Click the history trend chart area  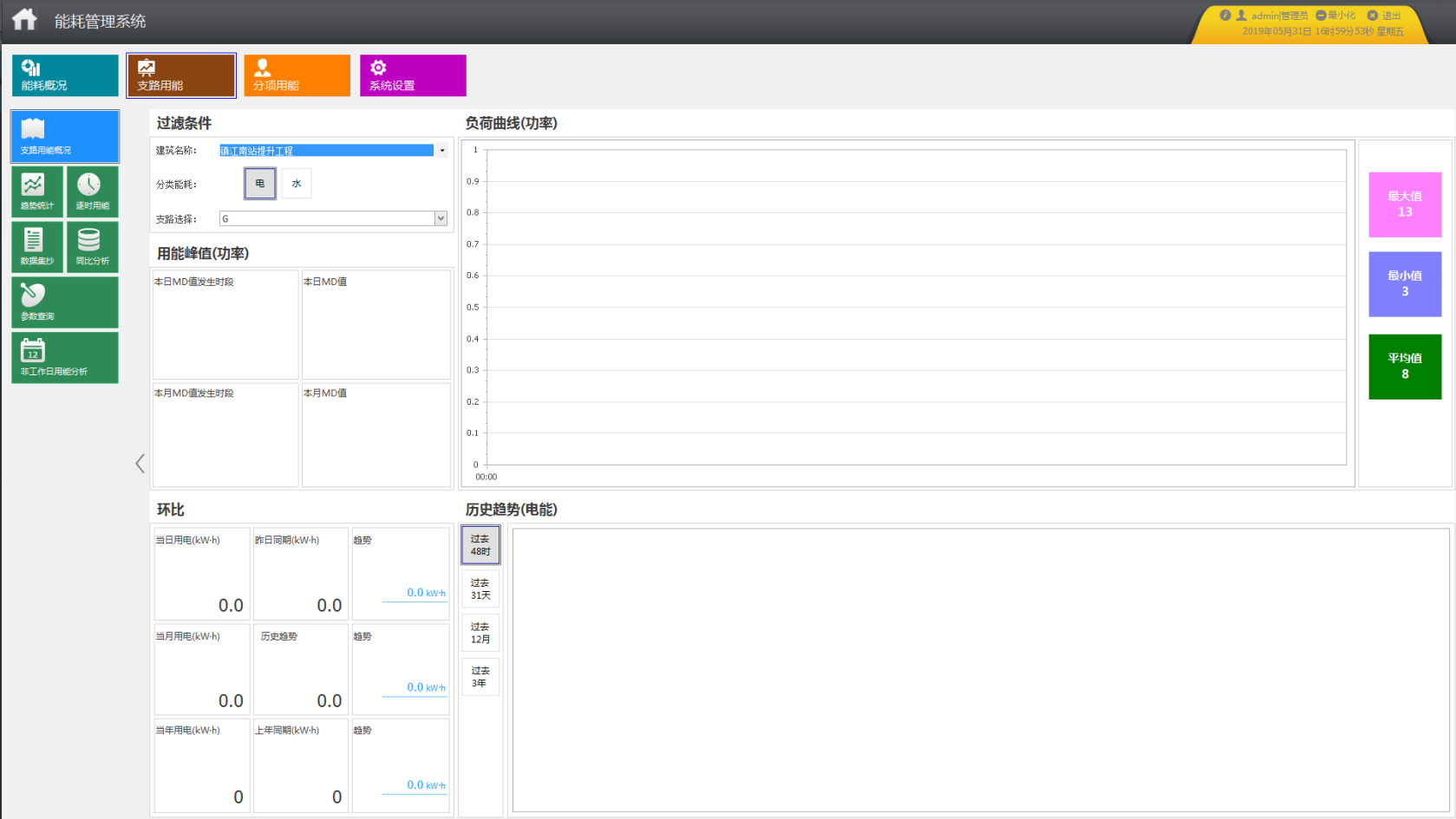(x=981, y=670)
